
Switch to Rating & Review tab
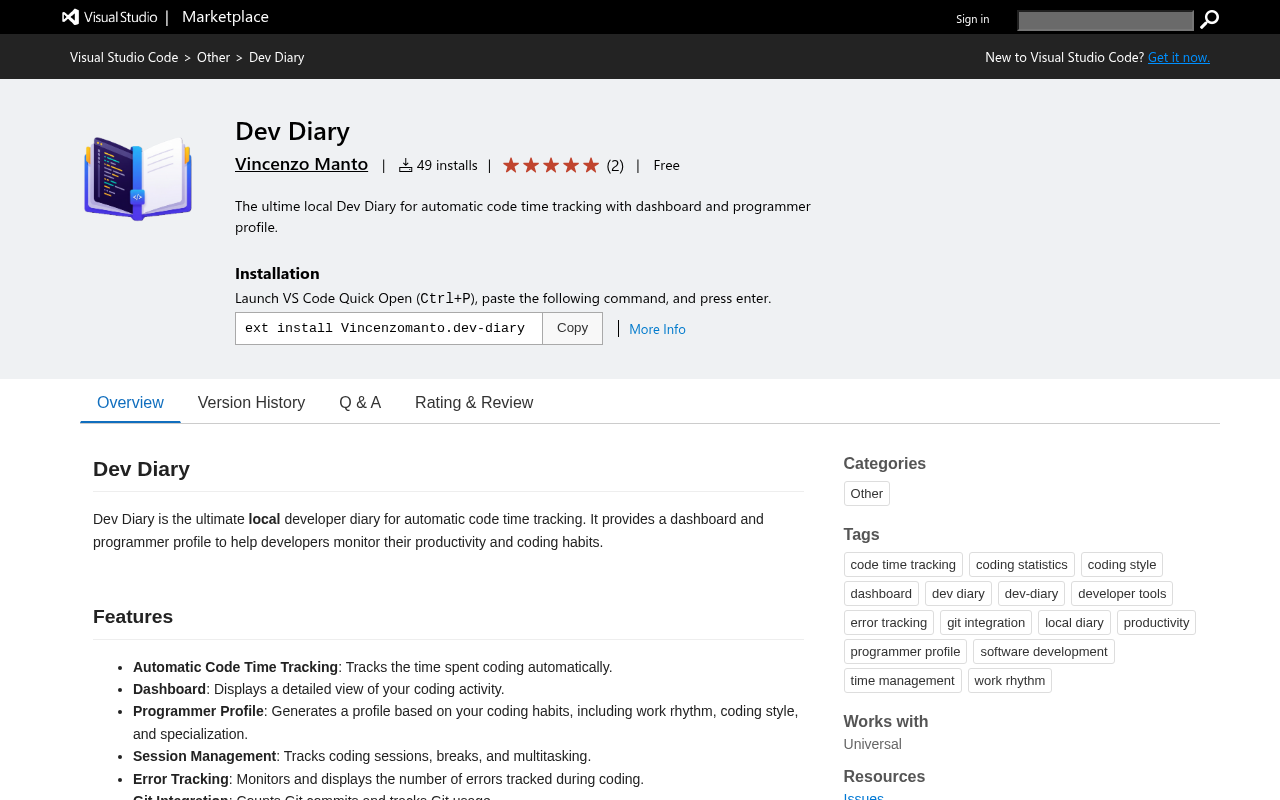coord(474,402)
